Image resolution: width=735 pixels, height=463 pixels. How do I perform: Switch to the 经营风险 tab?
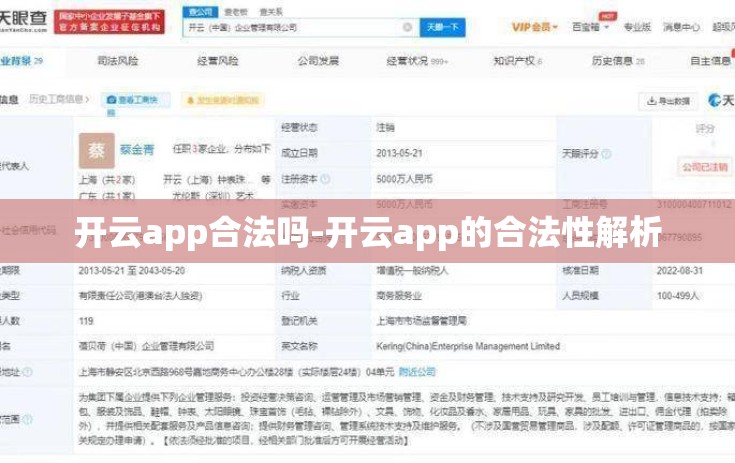click(218, 61)
